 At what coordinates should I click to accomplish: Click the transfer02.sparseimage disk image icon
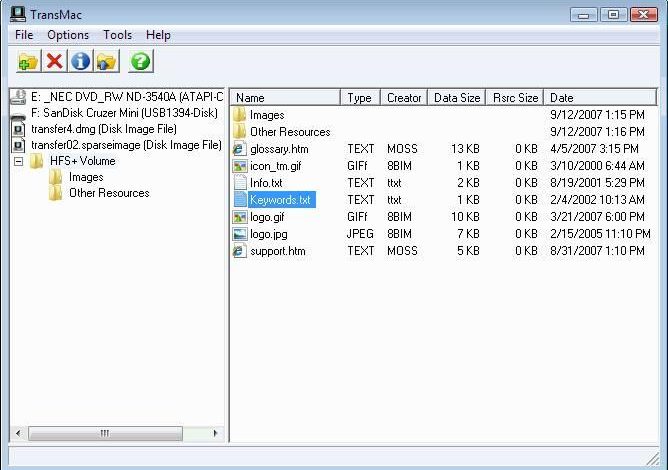(18, 145)
